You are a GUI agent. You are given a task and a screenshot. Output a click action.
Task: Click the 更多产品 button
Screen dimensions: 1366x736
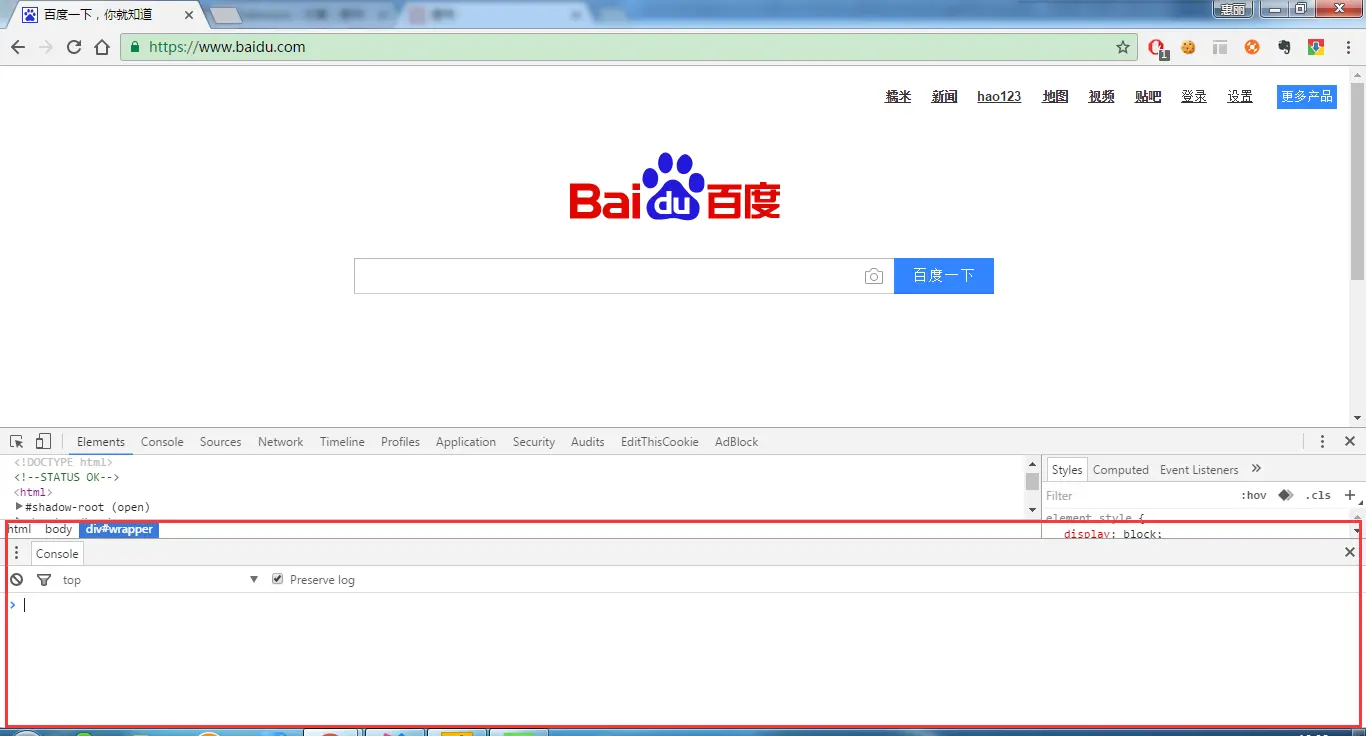(1307, 96)
